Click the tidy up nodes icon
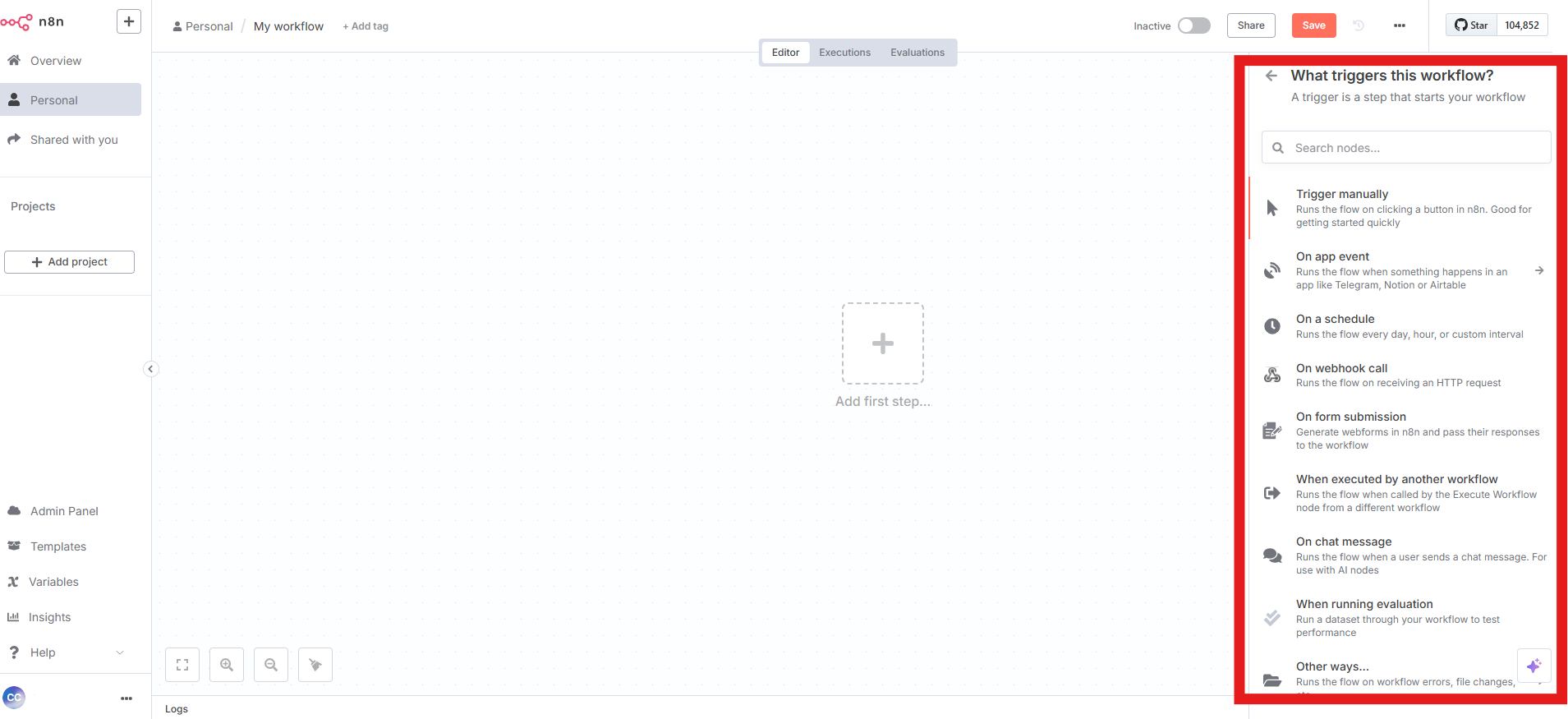The height and width of the screenshot is (719, 1568). 315,665
